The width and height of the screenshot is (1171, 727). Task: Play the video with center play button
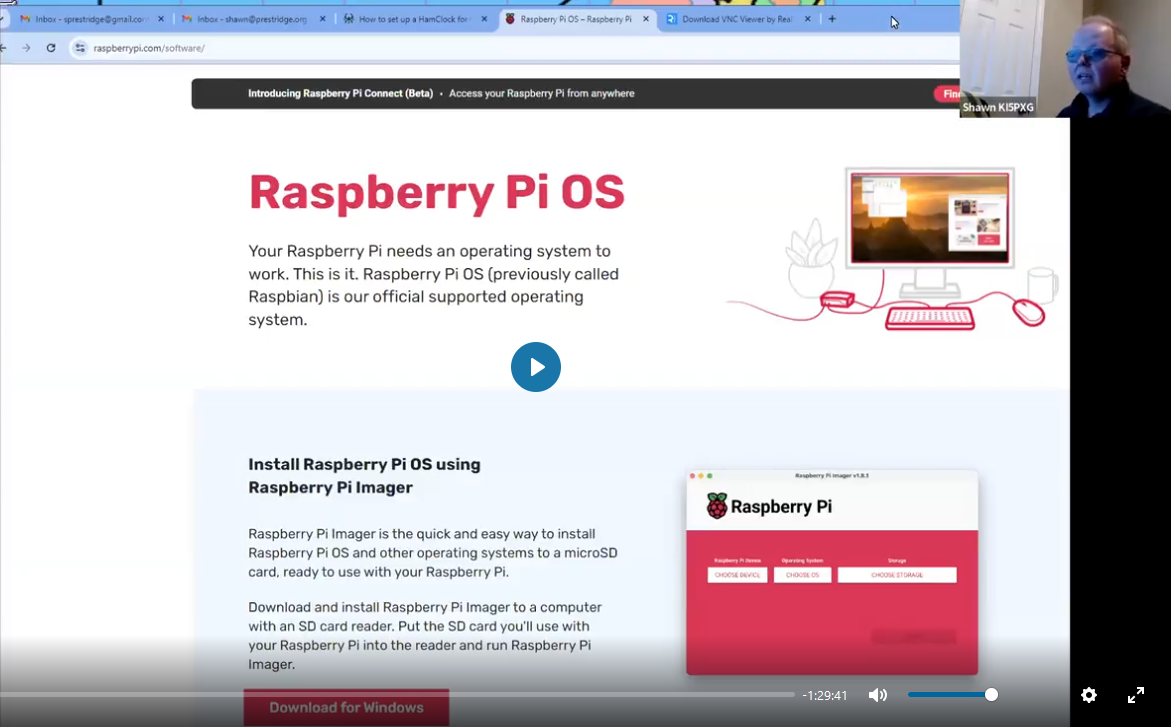click(x=536, y=367)
